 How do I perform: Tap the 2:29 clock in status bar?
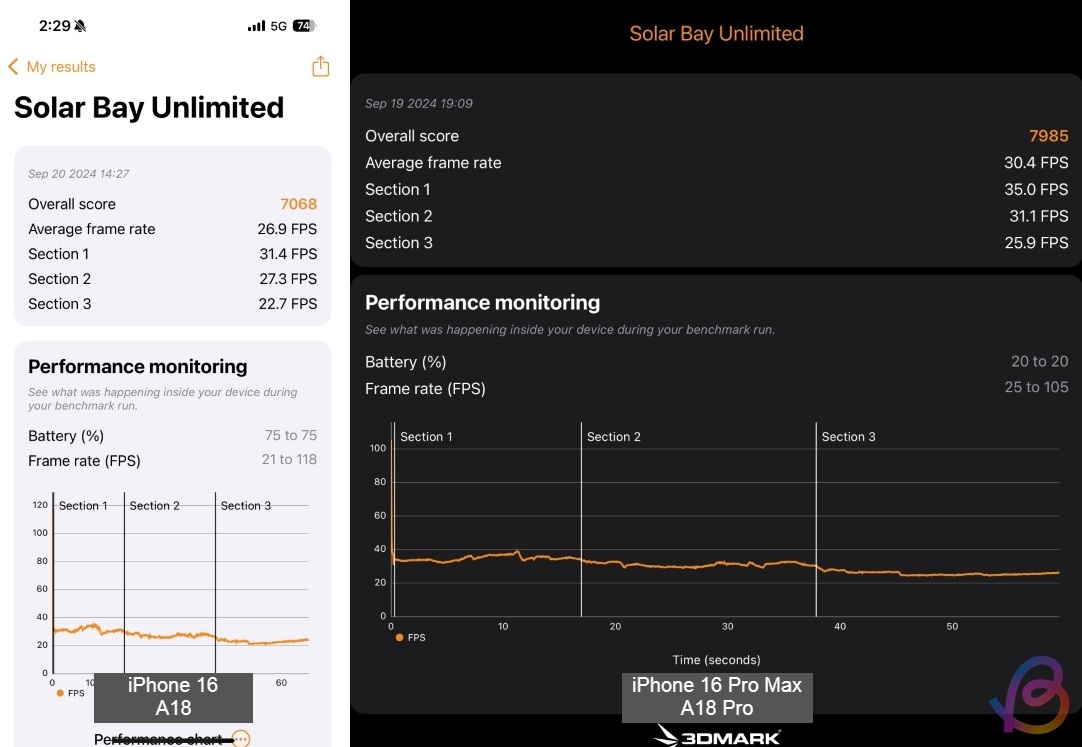(52, 25)
